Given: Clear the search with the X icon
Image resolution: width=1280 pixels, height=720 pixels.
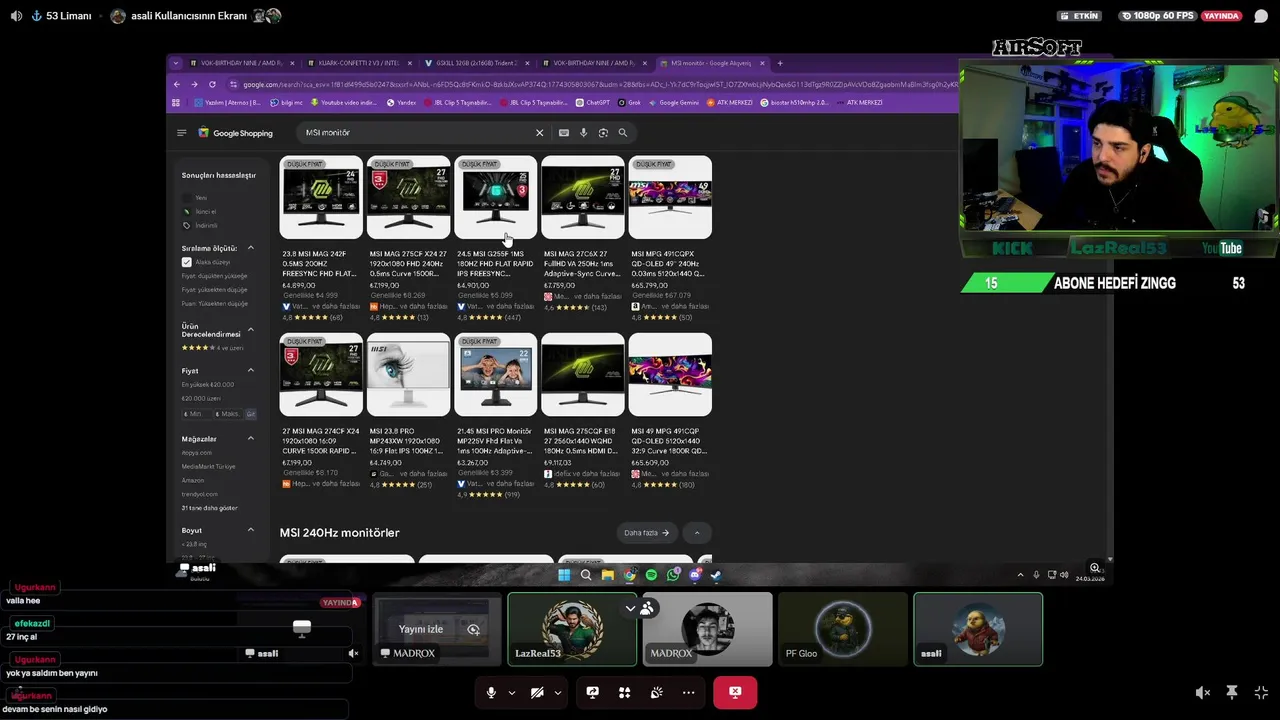Looking at the screenshot, I should point(539,132).
